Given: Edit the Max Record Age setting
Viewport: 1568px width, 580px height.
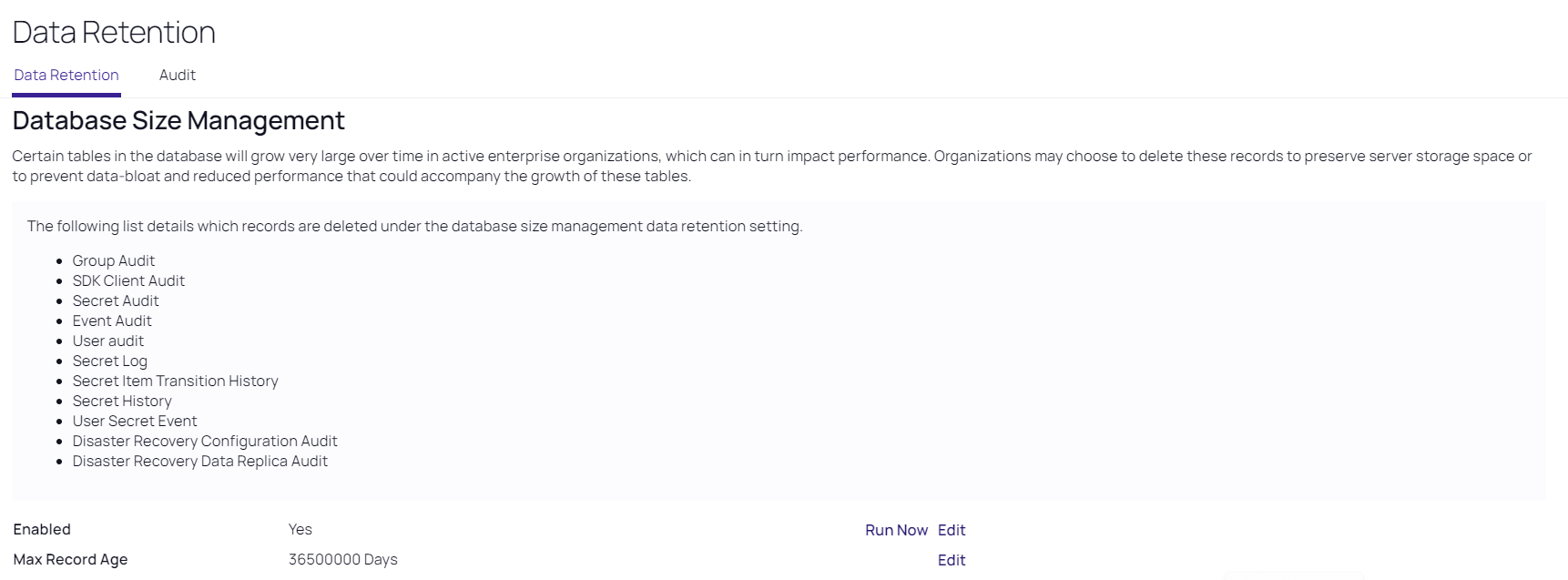Looking at the screenshot, I should (952, 560).
